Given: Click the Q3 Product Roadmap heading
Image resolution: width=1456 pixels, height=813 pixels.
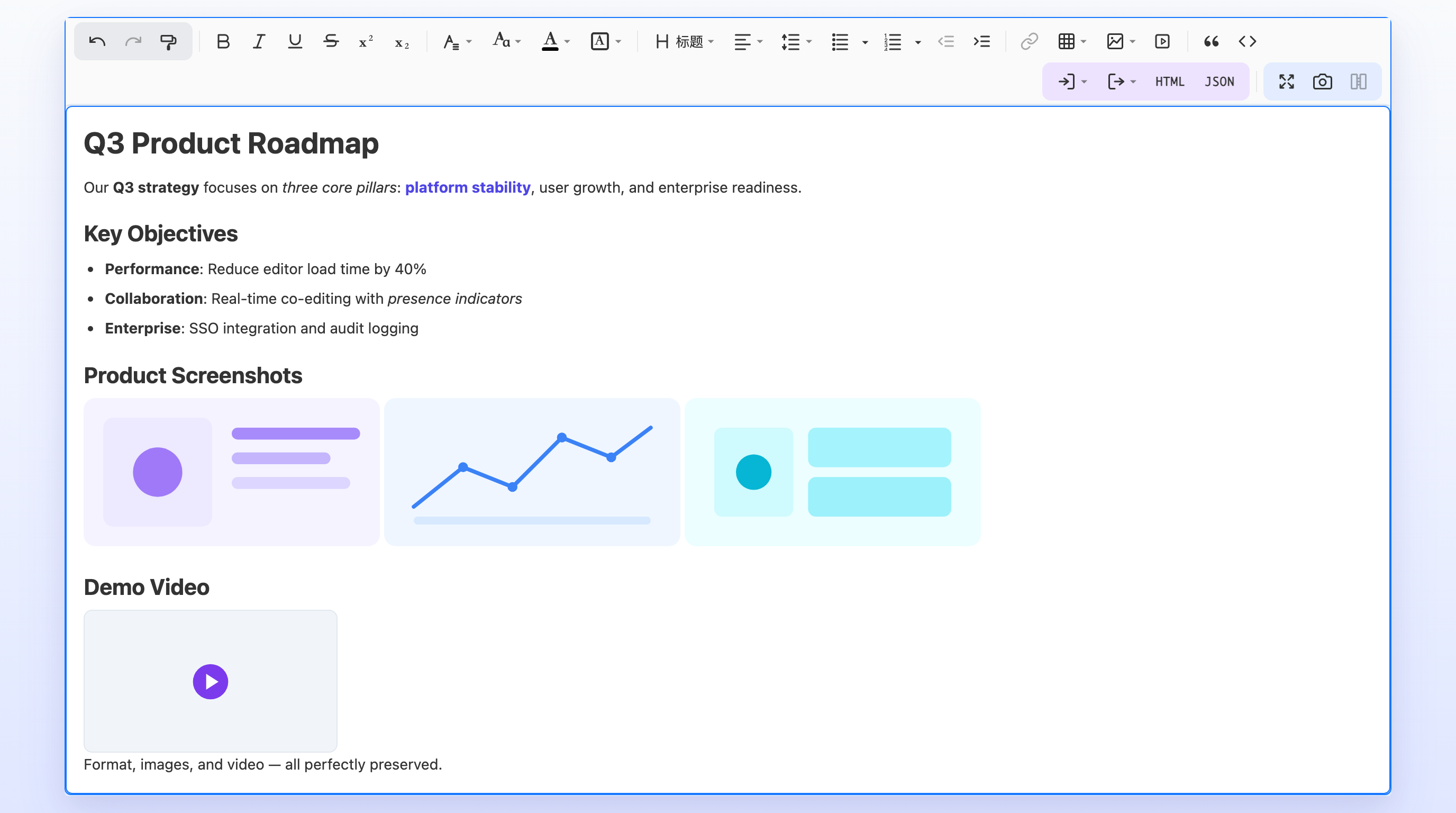Looking at the screenshot, I should pos(231,143).
